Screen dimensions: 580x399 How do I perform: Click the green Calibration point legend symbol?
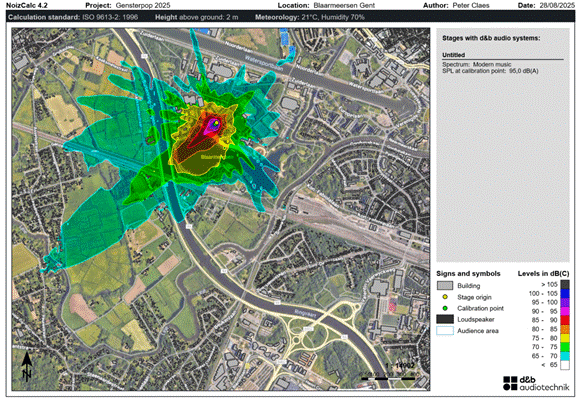(x=445, y=308)
